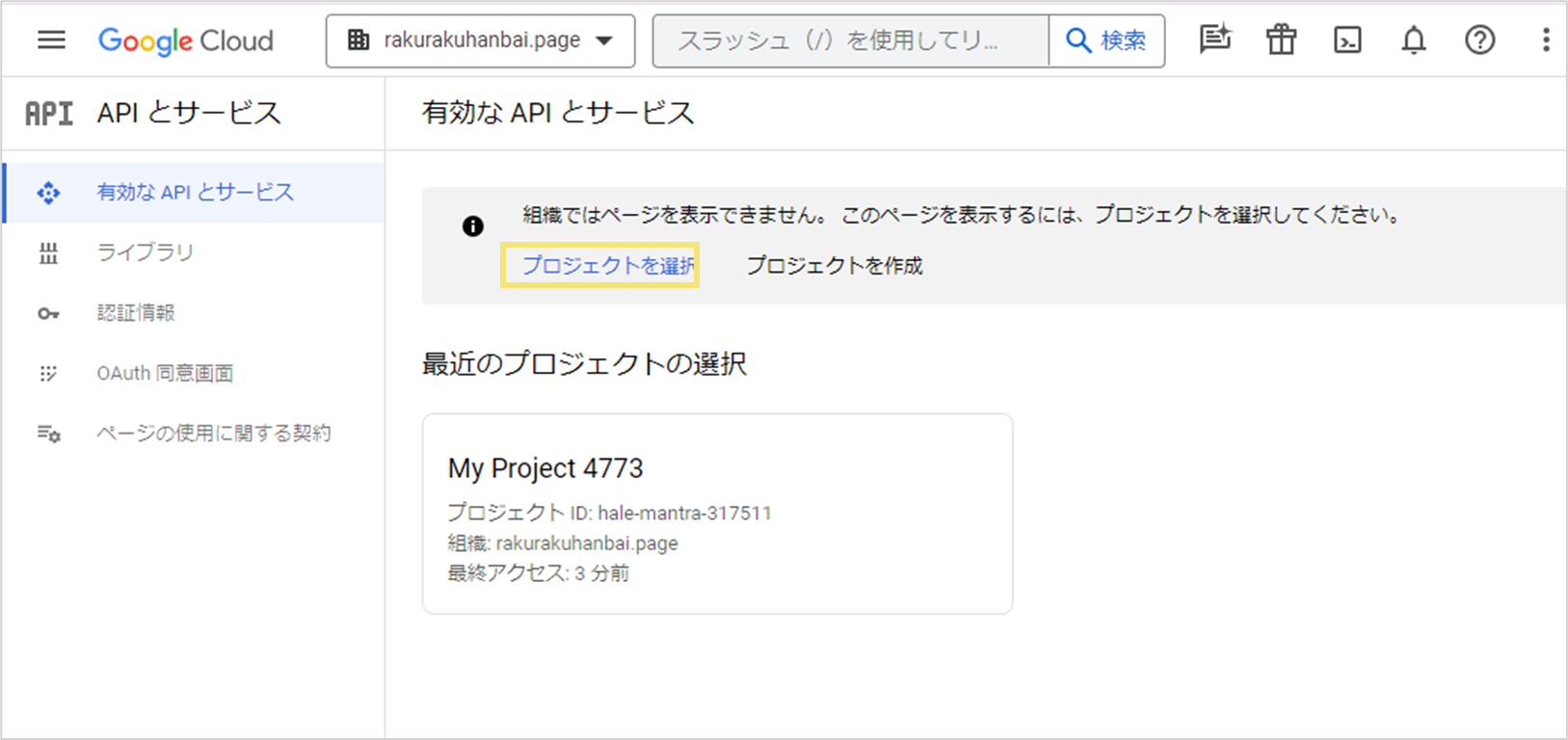
Task: Click the プロジェクトを作成 button
Action: point(835,266)
